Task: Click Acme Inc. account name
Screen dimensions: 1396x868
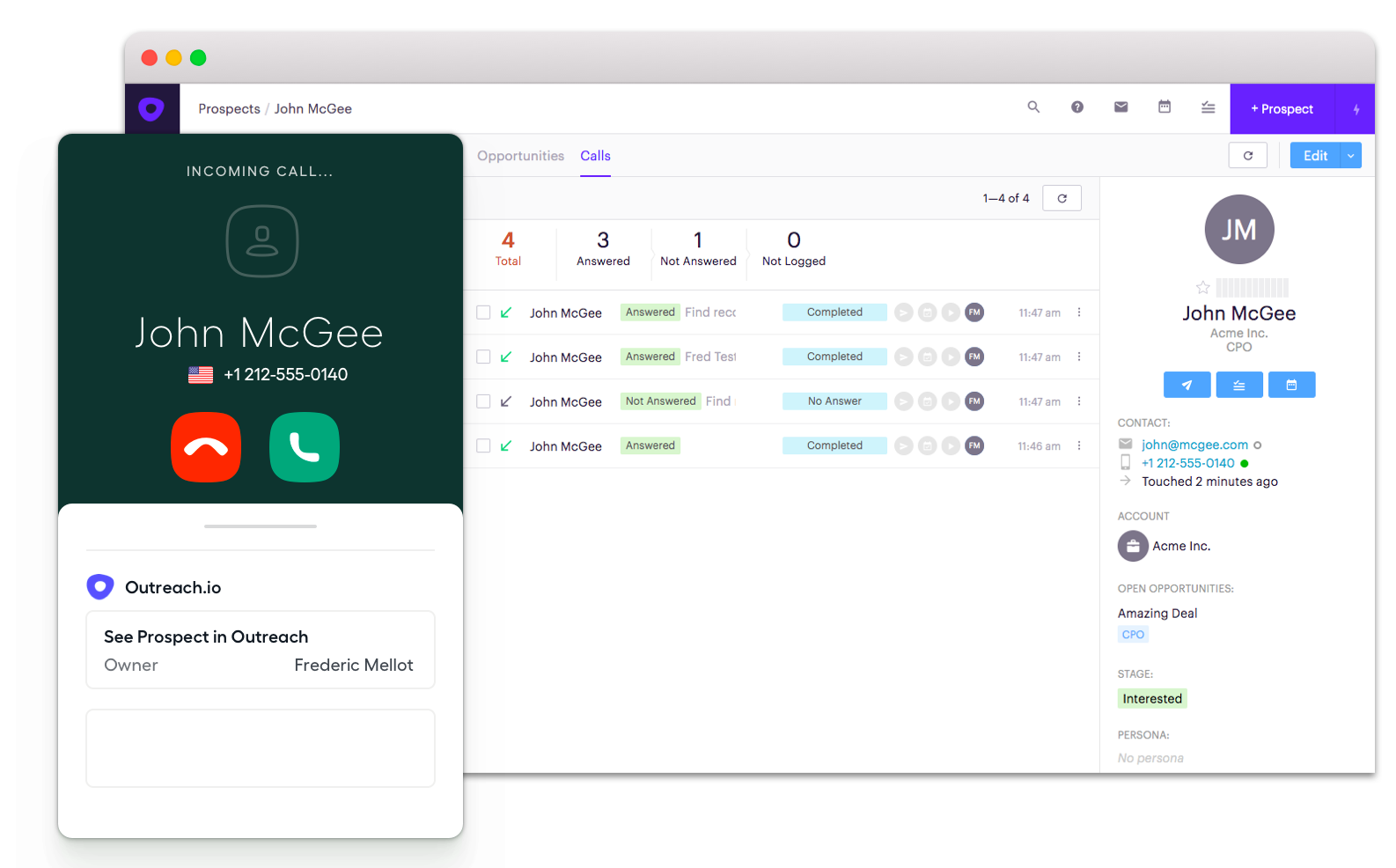Action: point(1181,546)
